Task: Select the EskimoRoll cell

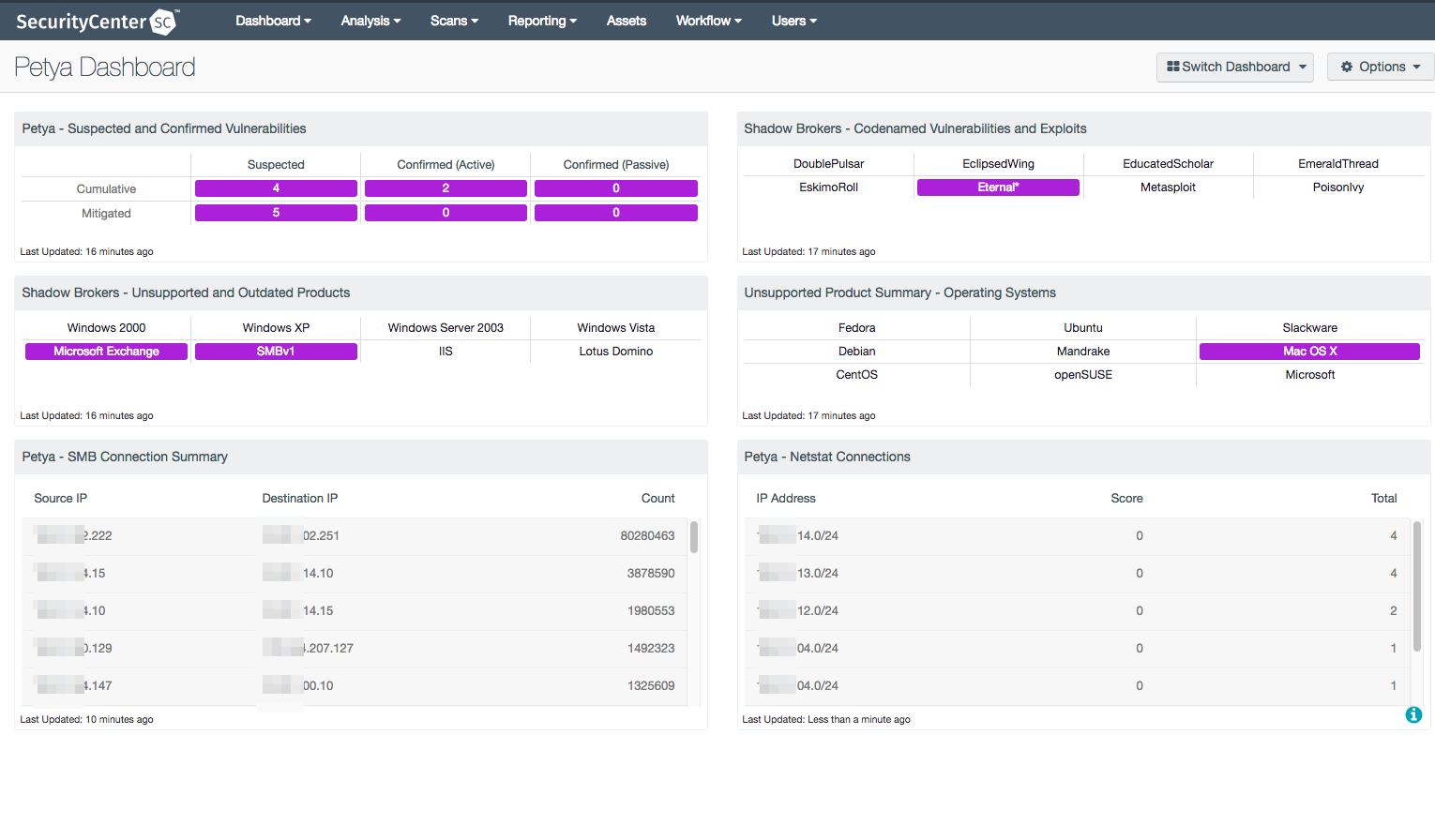Action: point(828,187)
